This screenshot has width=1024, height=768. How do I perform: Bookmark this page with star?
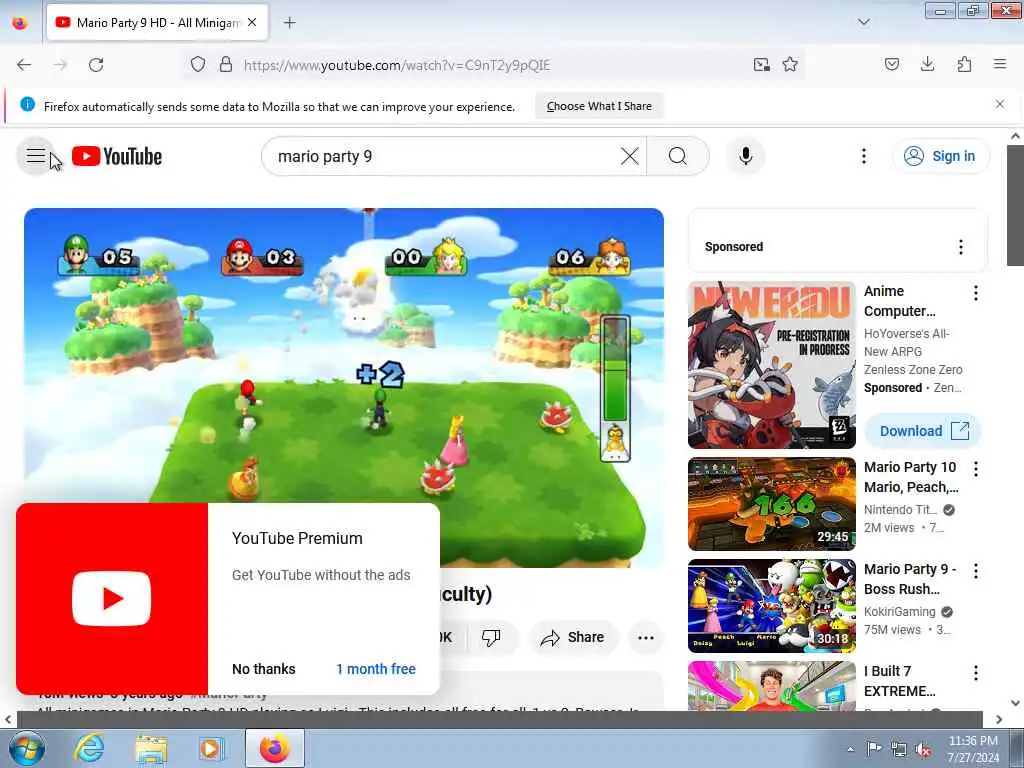[790, 65]
